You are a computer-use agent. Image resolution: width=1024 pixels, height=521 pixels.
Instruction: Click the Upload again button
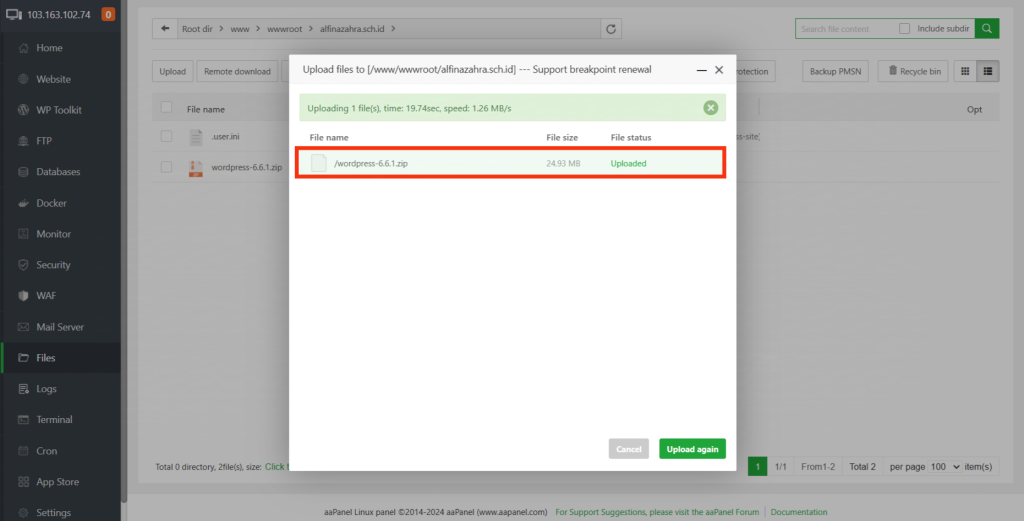coord(692,449)
